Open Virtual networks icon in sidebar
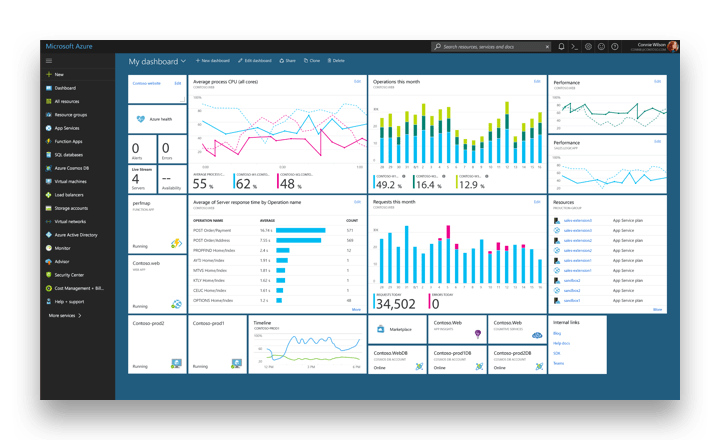The width and height of the screenshot is (720, 440). (x=49, y=221)
